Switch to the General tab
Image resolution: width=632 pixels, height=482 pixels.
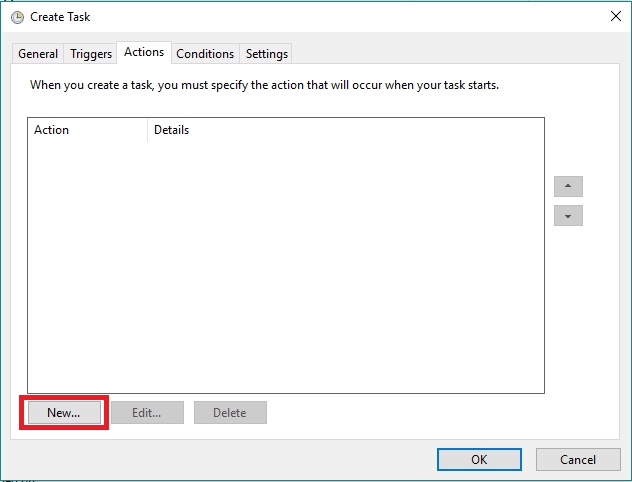pyautogui.click(x=38, y=54)
